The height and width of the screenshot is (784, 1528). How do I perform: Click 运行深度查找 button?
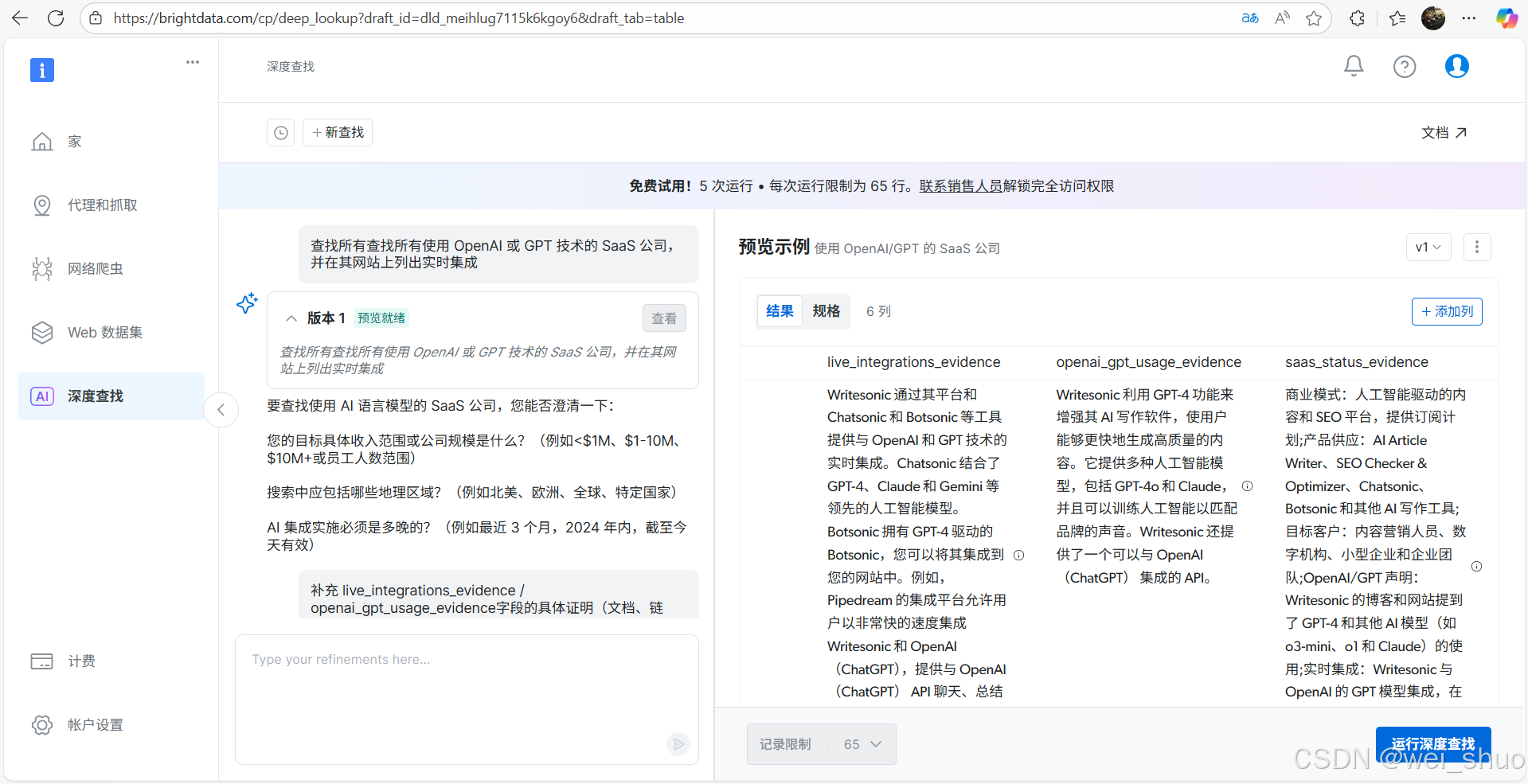click(x=1432, y=744)
